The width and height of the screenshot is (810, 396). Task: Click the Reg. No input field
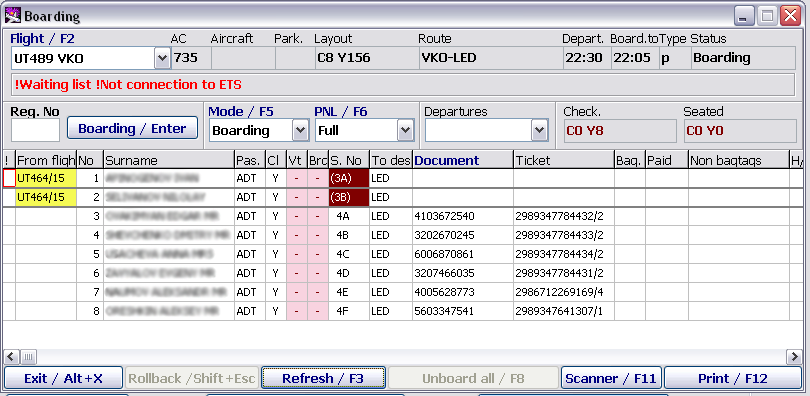point(36,130)
